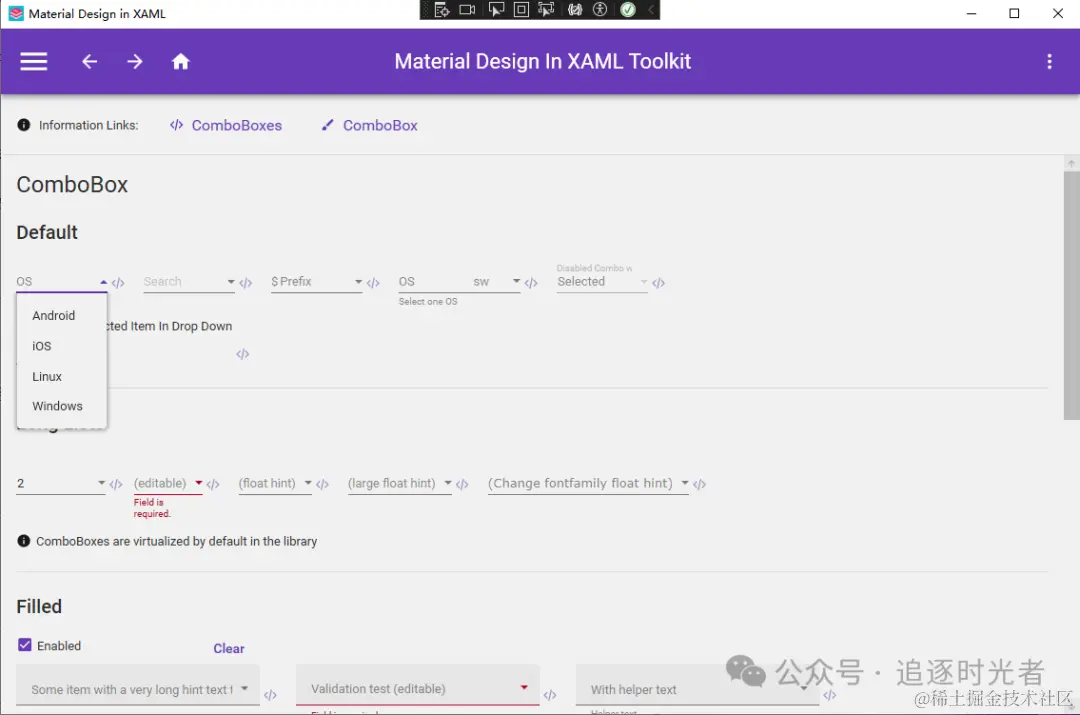View XAML code for OS combo box

pos(118,282)
